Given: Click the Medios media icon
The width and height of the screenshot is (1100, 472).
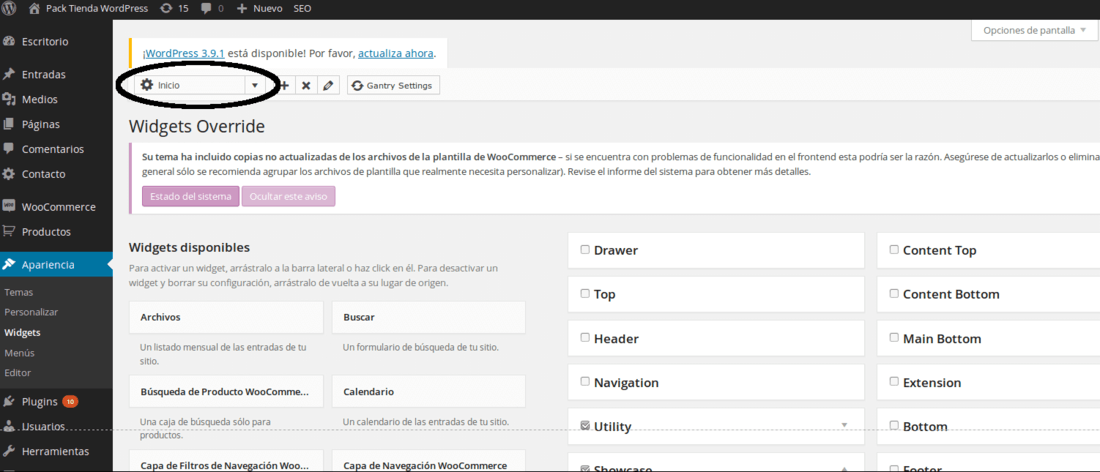Looking at the screenshot, I should pos(9,100).
